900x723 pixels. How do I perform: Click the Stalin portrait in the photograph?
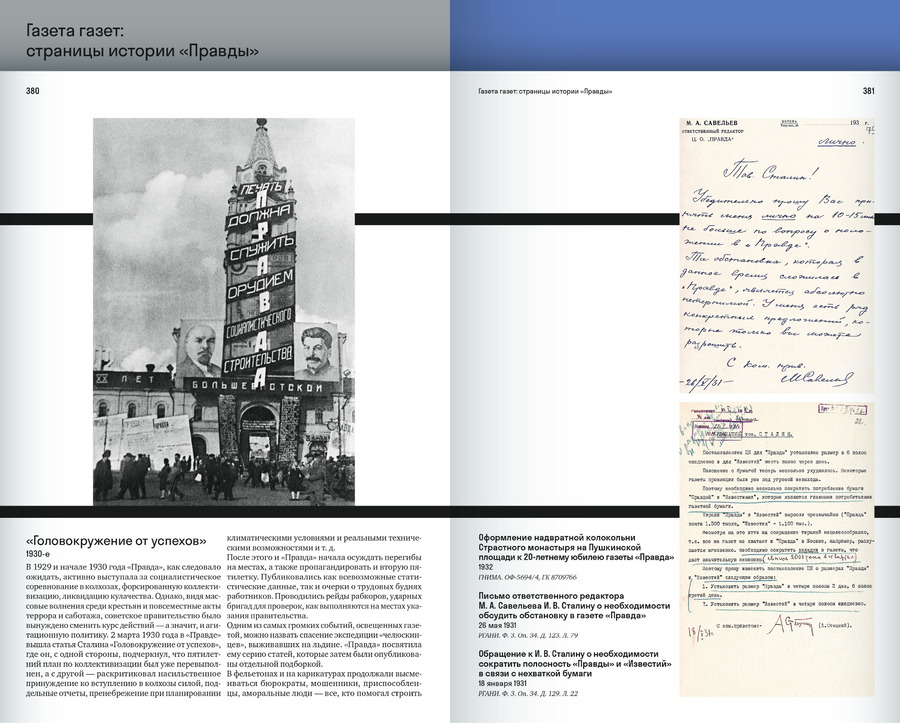tap(316, 352)
